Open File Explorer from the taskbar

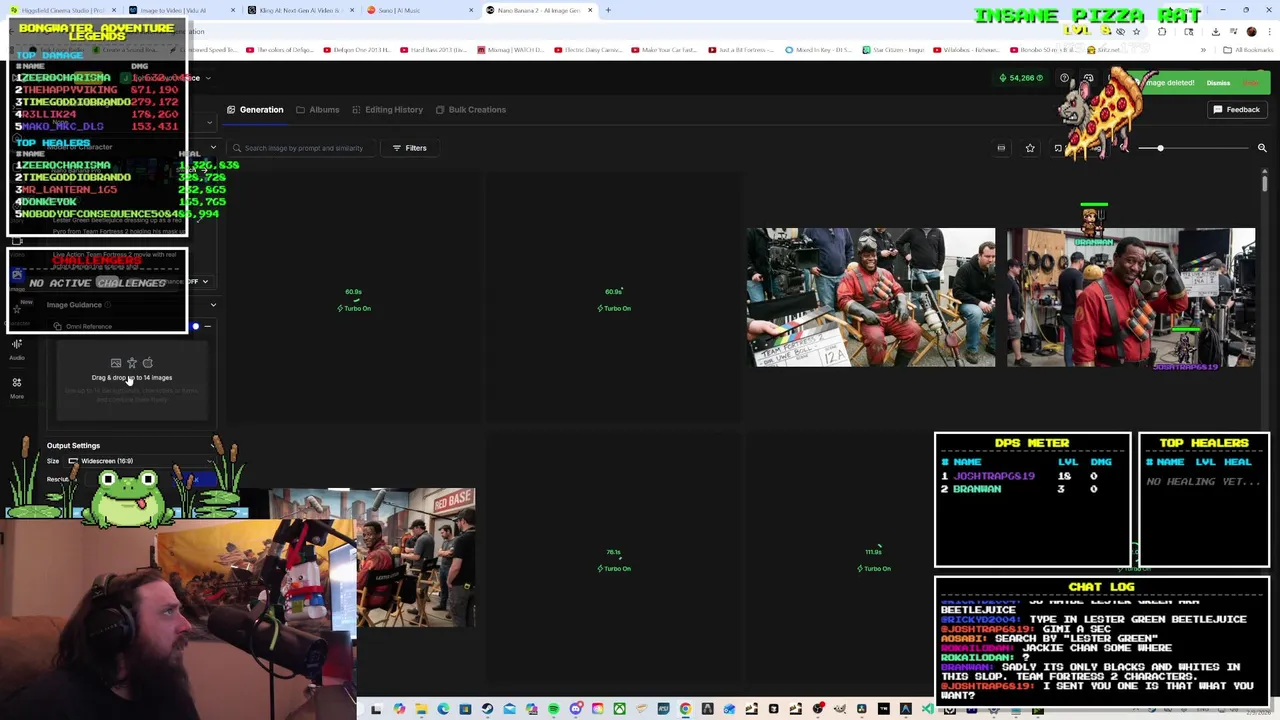(x=421, y=709)
